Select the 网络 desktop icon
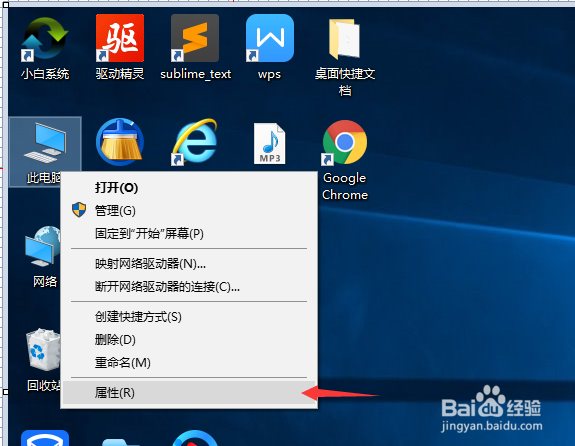Screen dimensions: 575x446 coord(43,246)
